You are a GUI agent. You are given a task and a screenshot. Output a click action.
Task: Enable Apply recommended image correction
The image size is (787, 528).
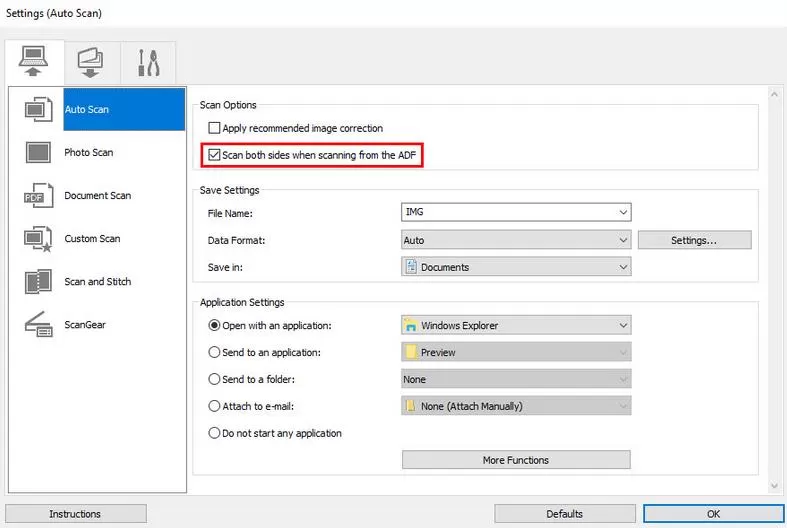214,129
